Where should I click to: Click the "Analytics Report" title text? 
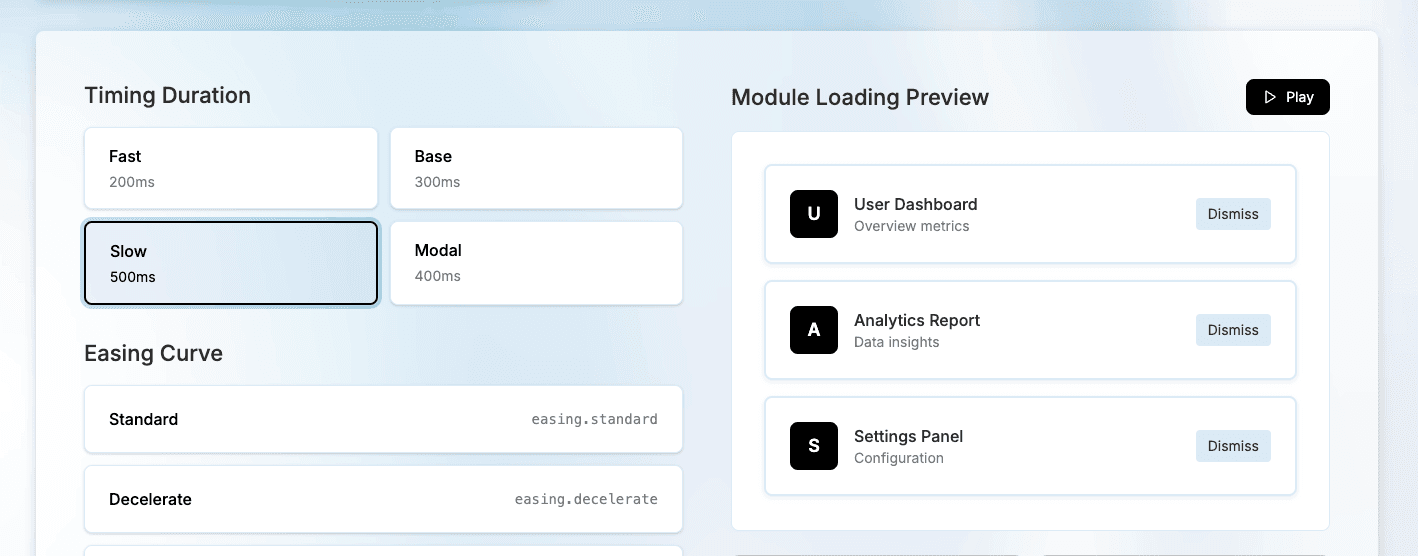click(917, 320)
